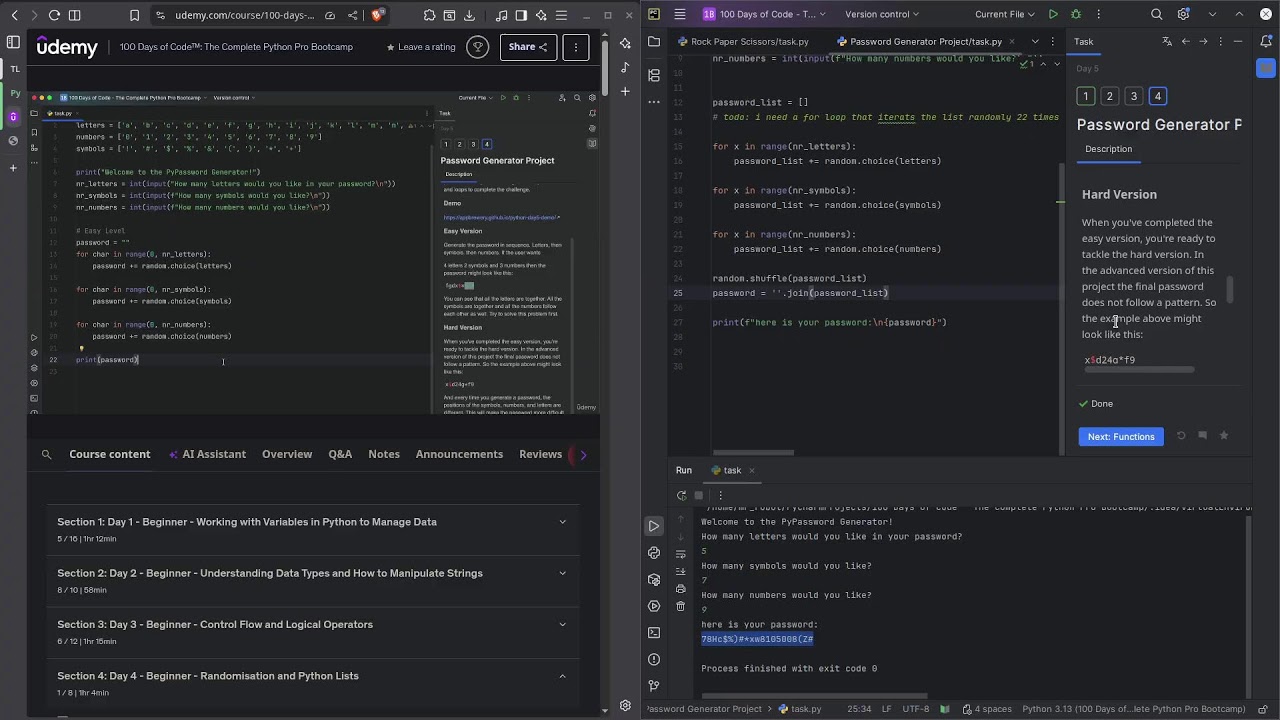This screenshot has width=1280, height=720.
Task: Open the Terminal tool window
Action: 654,632
